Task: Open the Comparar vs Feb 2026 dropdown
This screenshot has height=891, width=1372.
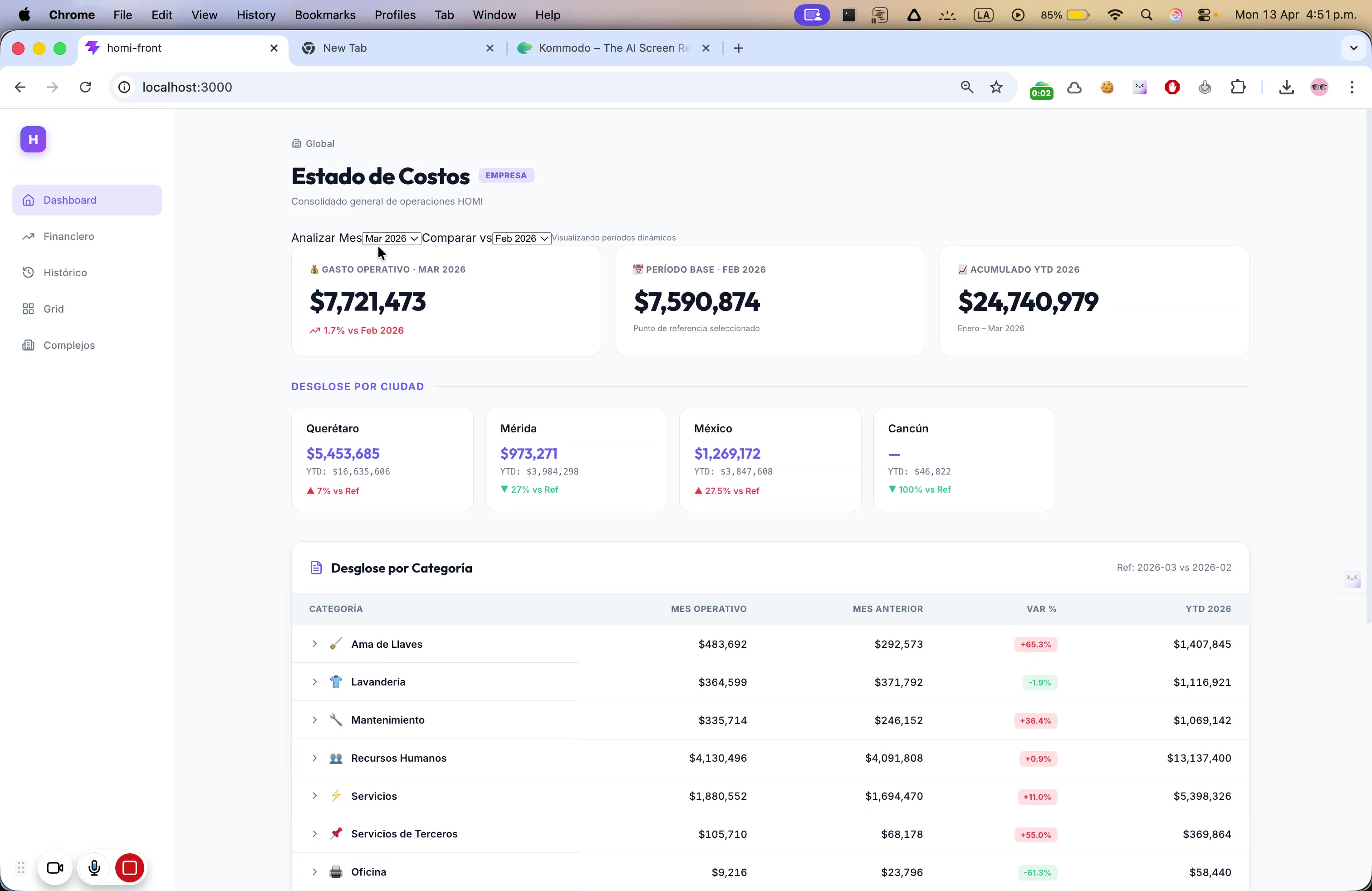Action: 521,239
